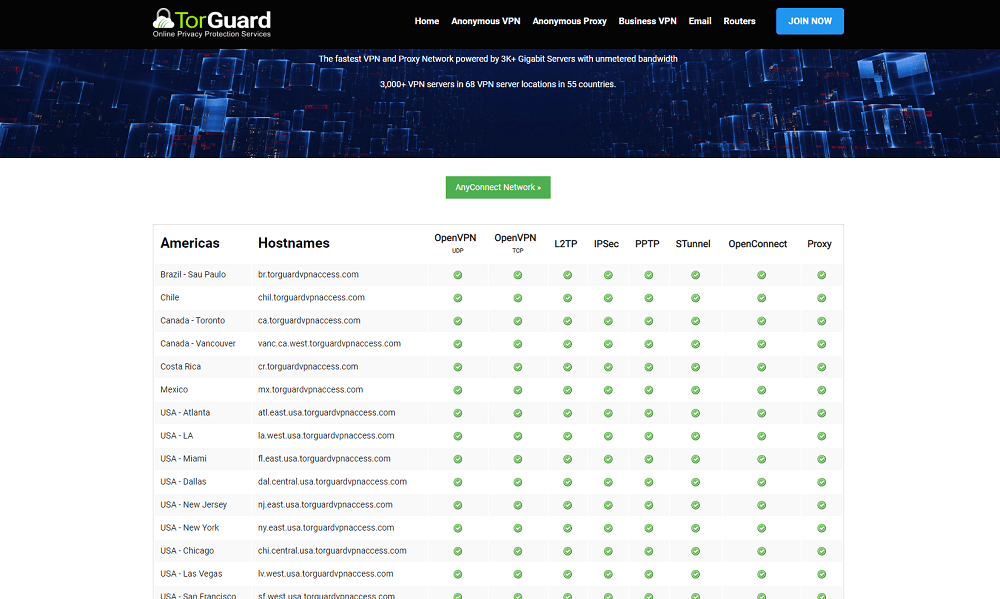Screen dimensions: 1000x599
Task: Select hostname chil.torguardvpnaccess.com
Action: click(311, 297)
